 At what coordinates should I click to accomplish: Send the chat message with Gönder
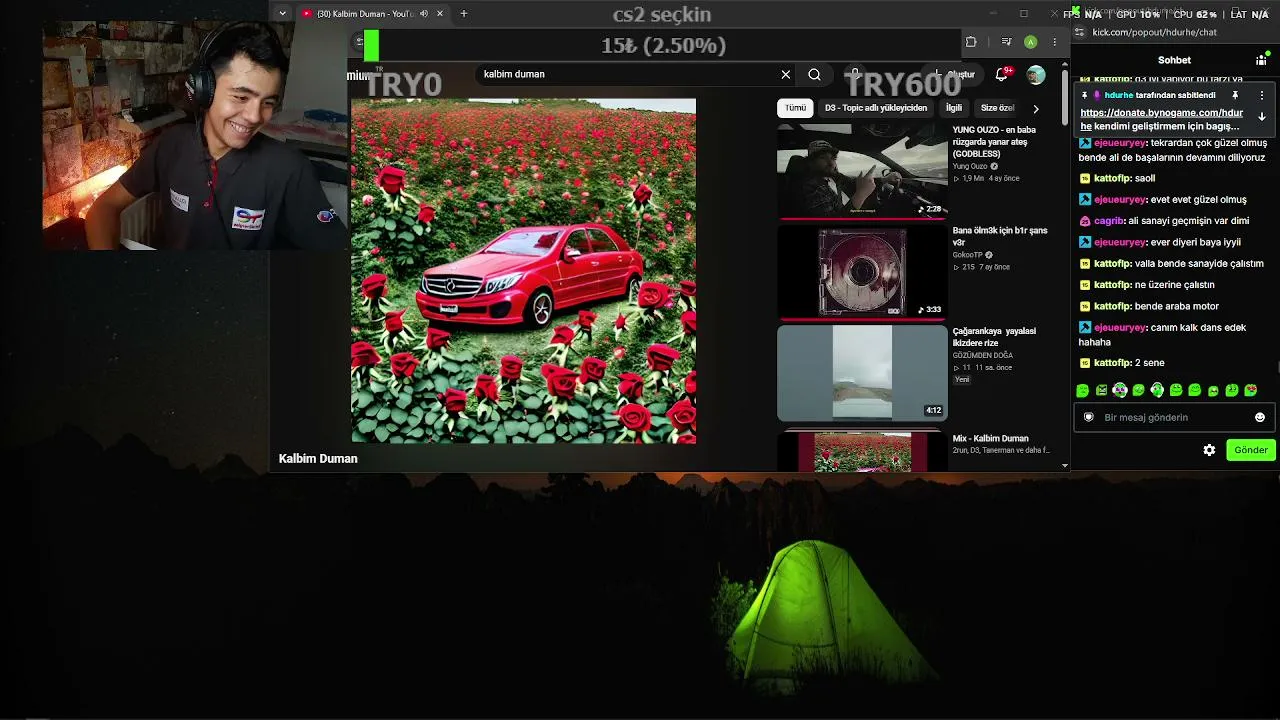(x=1251, y=450)
